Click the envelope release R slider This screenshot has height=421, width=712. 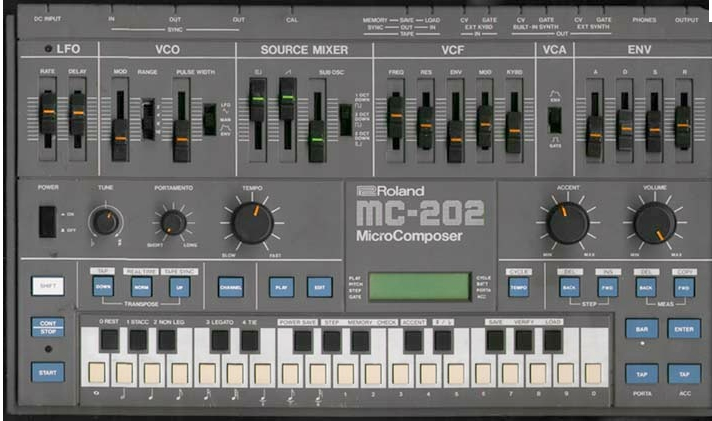pyautogui.click(x=683, y=127)
